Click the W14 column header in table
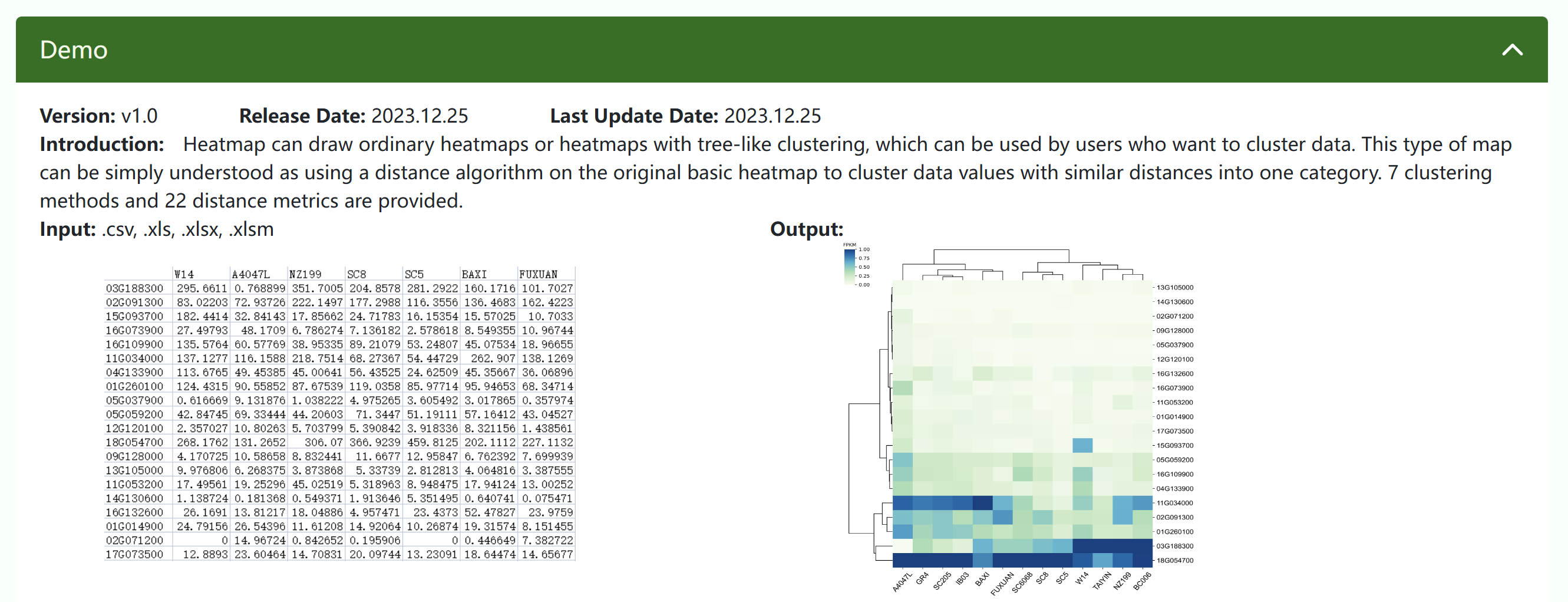This screenshot has height=602, width=1568. tap(184, 274)
